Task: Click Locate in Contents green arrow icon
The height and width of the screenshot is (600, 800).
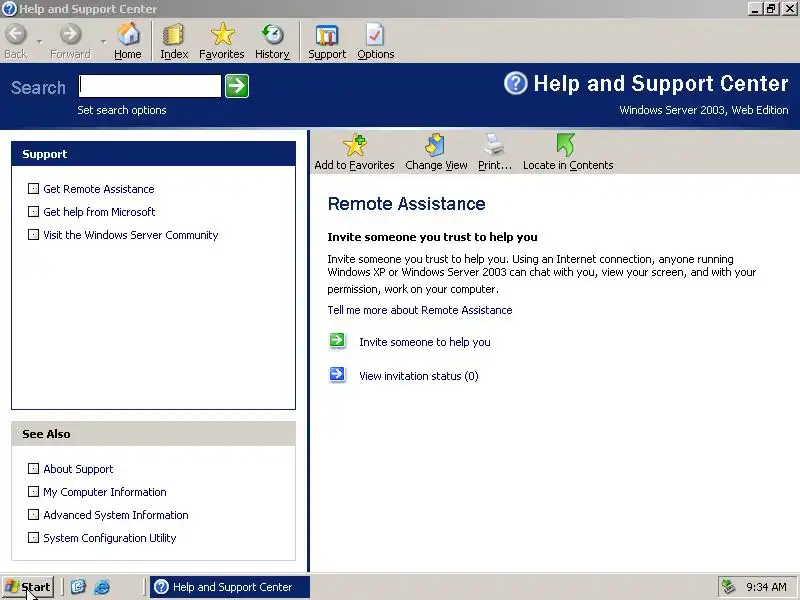Action: (x=565, y=145)
